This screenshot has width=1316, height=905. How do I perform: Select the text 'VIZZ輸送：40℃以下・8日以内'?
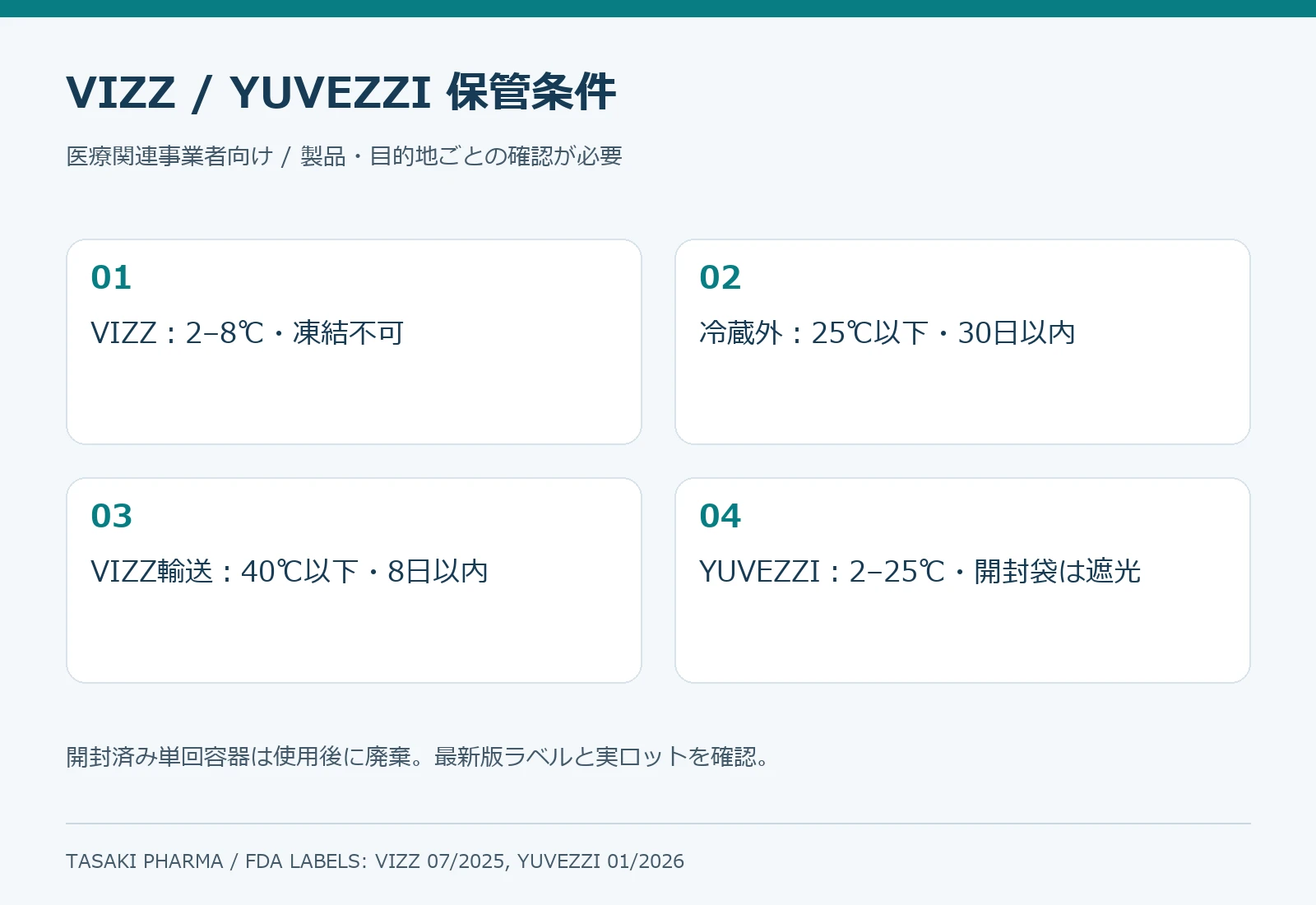click(290, 572)
